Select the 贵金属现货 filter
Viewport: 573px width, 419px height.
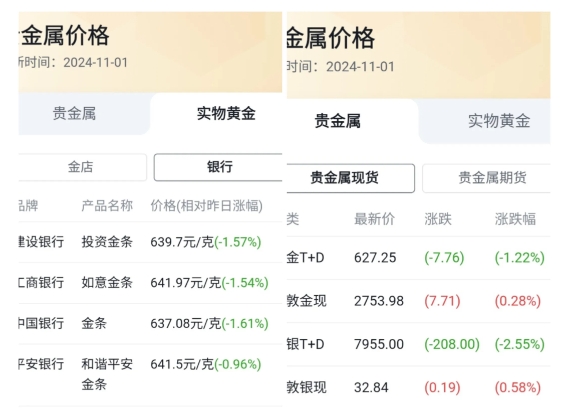[x=344, y=178]
